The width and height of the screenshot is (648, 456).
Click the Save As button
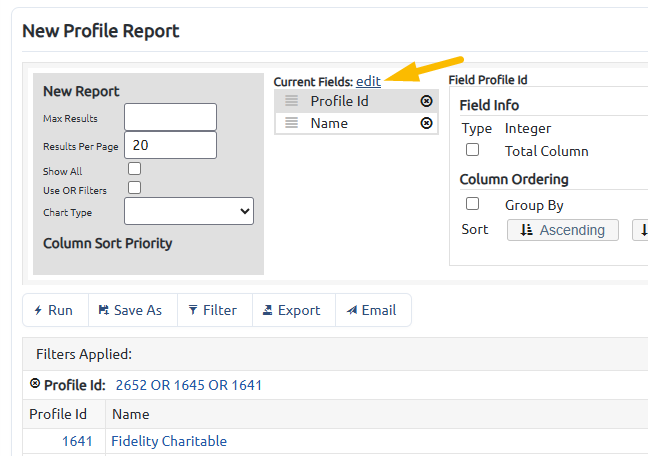tap(133, 310)
